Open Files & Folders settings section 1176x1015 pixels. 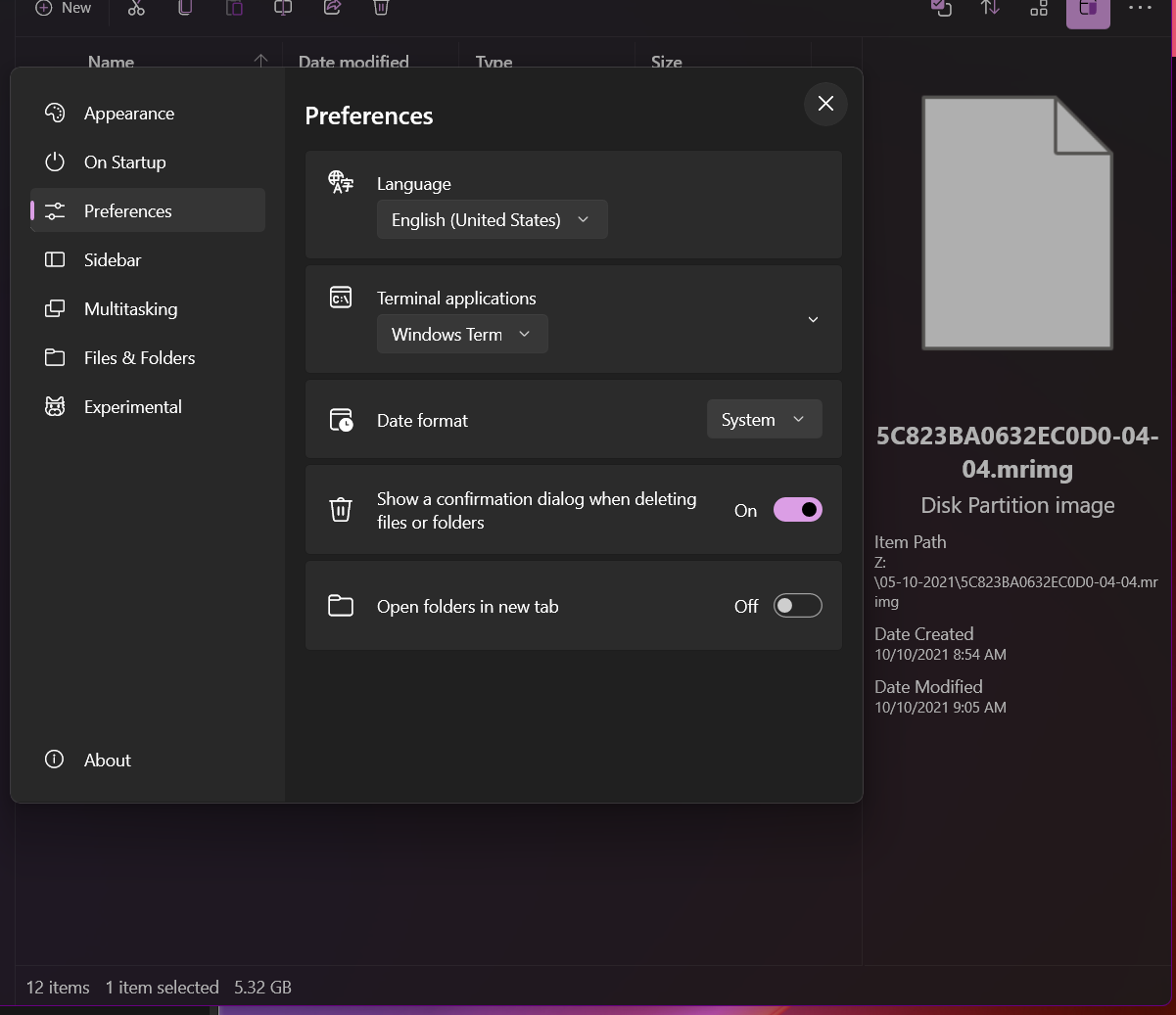pyautogui.click(x=148, y=357)
